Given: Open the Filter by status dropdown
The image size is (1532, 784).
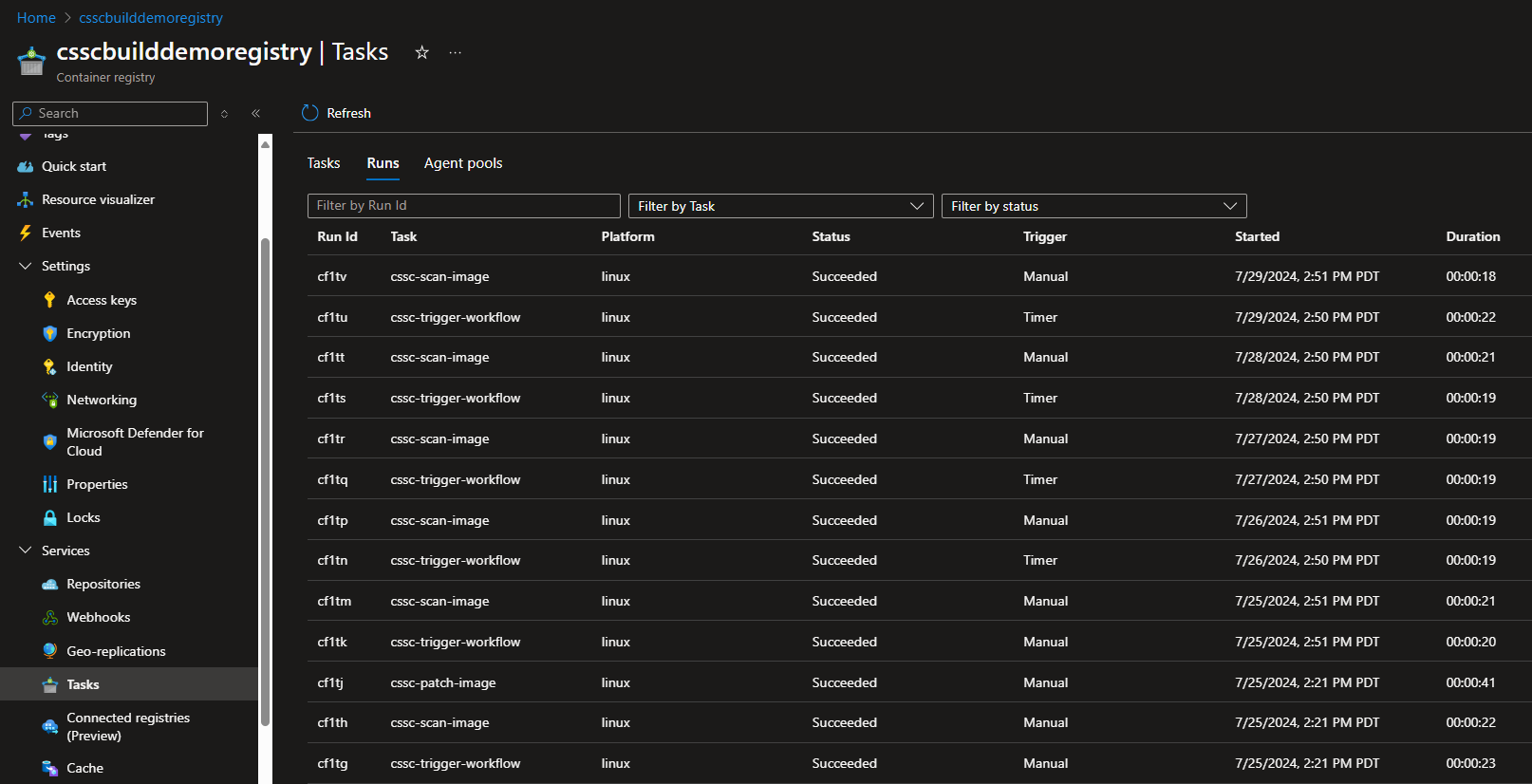Looking at the screenshot, I should tap(1093, 206).
